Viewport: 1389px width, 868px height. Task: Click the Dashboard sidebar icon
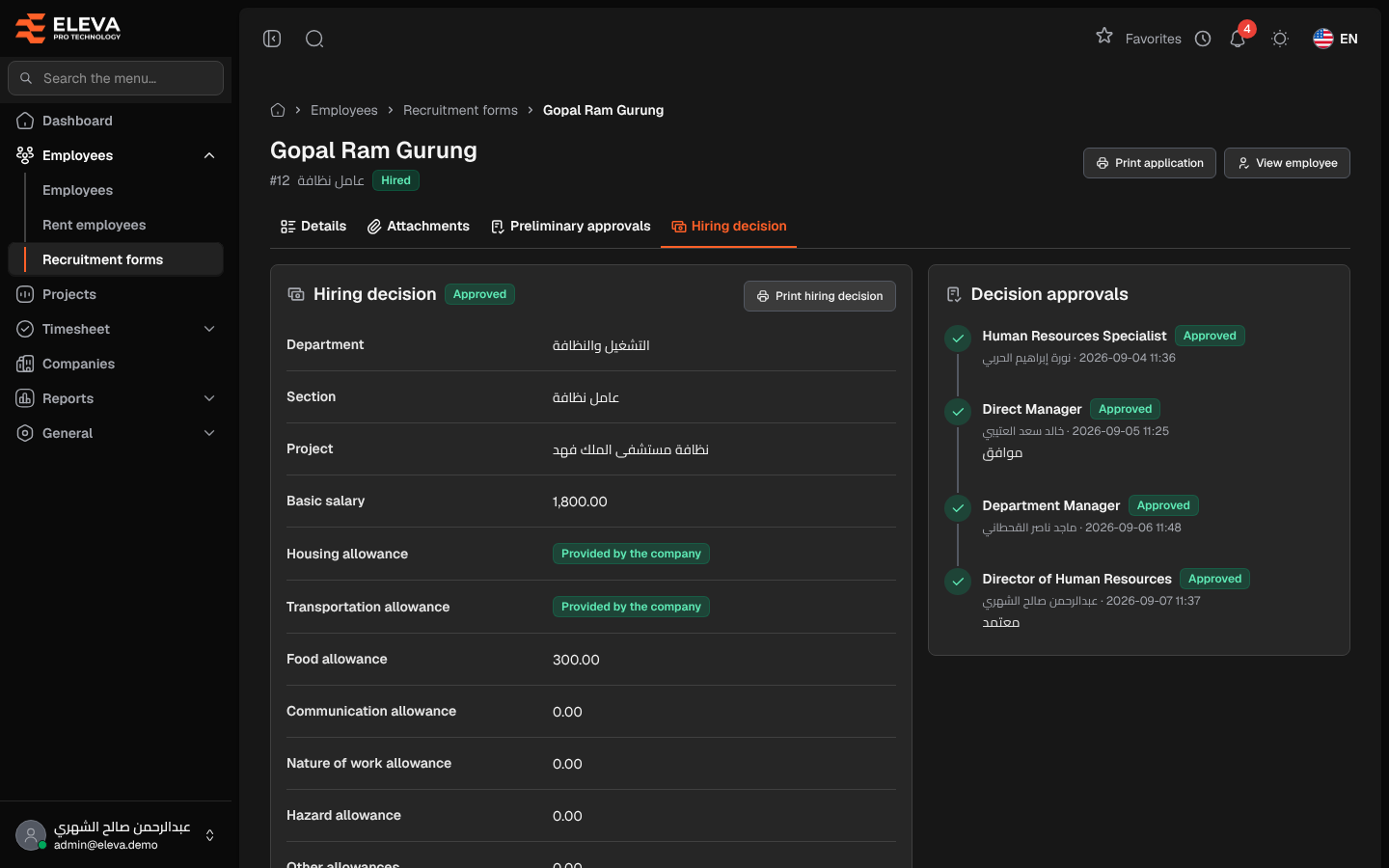coord(25,121)
